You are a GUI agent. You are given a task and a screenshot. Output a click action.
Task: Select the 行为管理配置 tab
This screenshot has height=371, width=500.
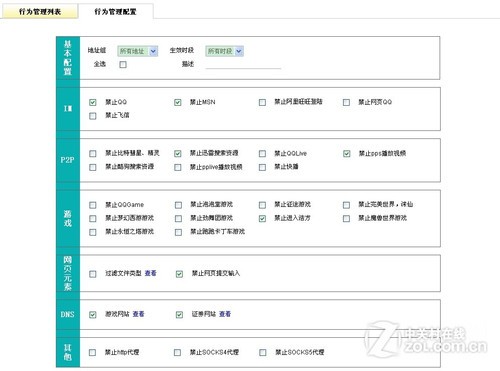(115, 12)
